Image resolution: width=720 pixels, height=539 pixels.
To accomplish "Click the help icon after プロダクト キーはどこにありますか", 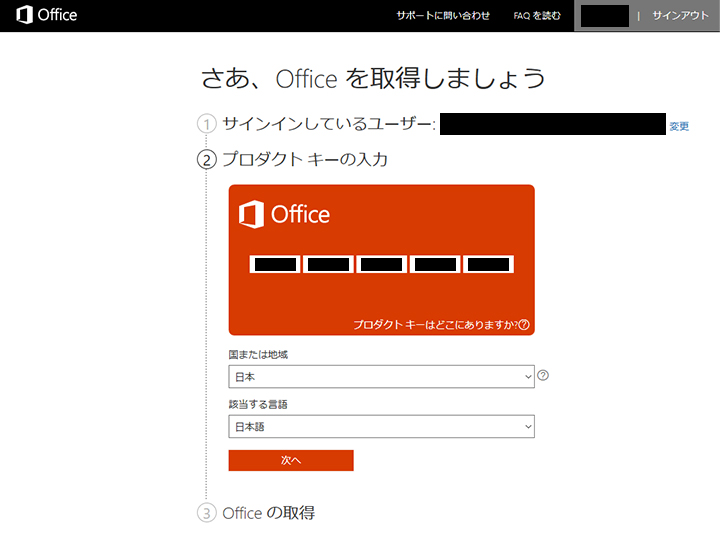I will point(524,325).
